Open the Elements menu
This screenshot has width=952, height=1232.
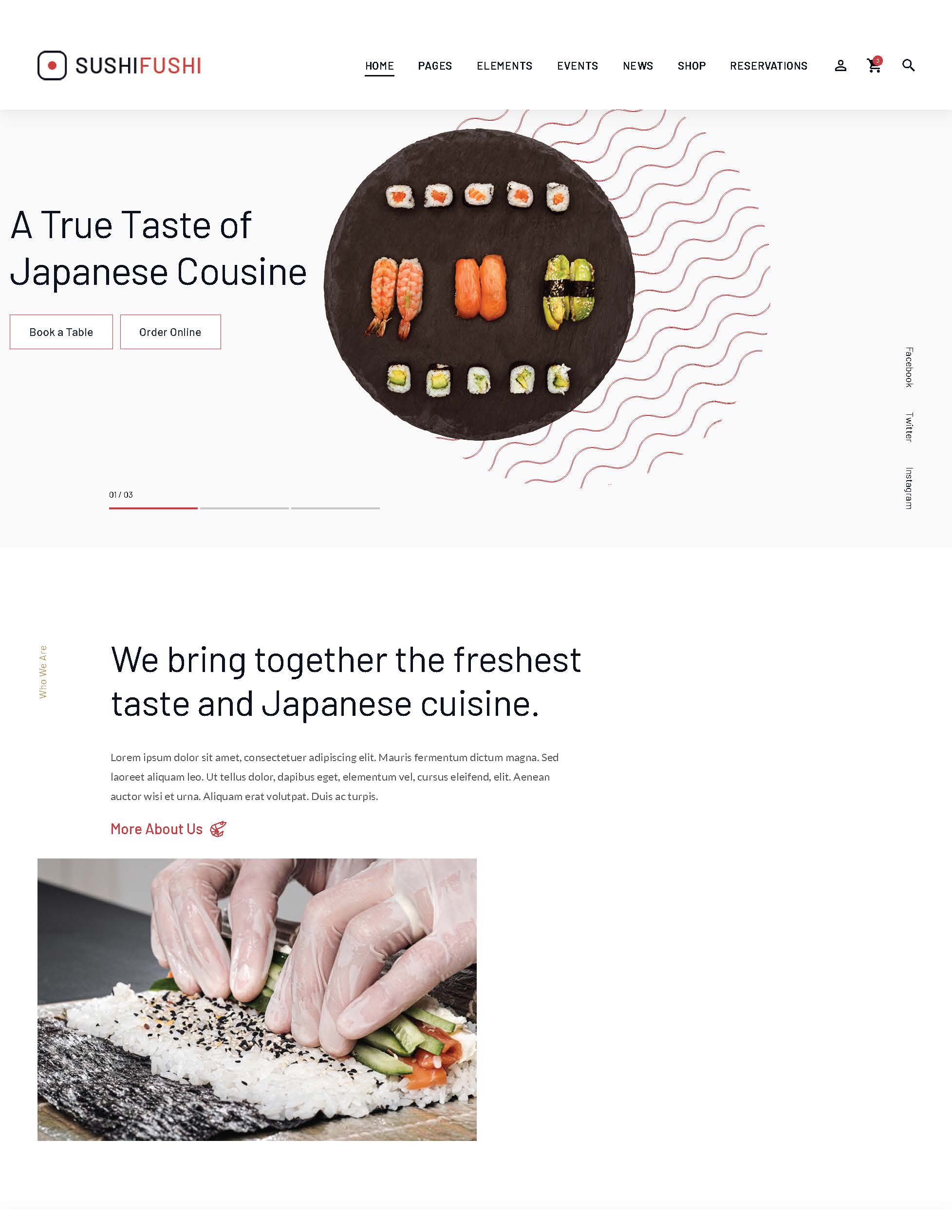[504, 66]
